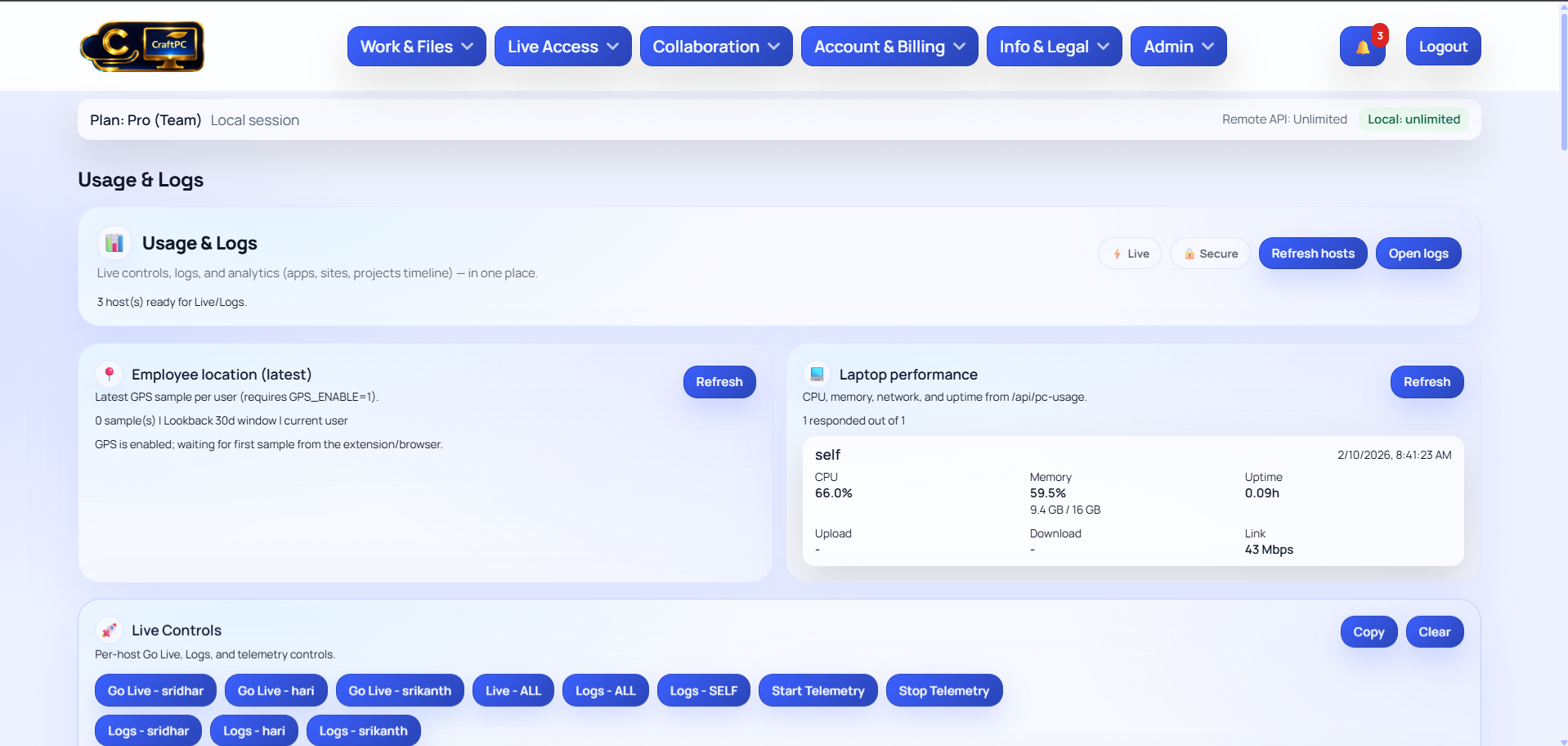Click the Local: unlimited badge
The image size is (1568, 746).
[x=1414, y=119]
